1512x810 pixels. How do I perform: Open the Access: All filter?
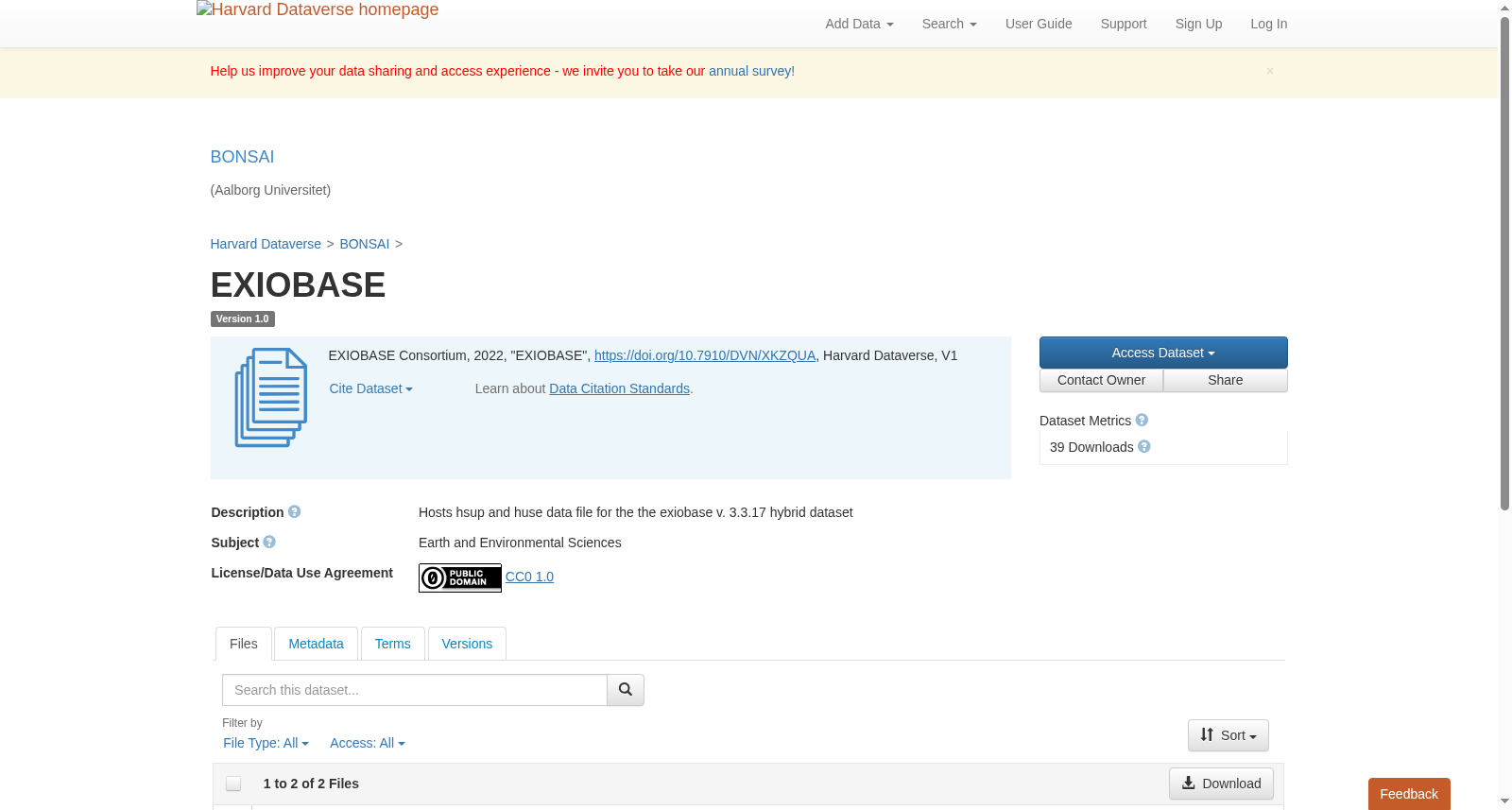coord(367,743)
